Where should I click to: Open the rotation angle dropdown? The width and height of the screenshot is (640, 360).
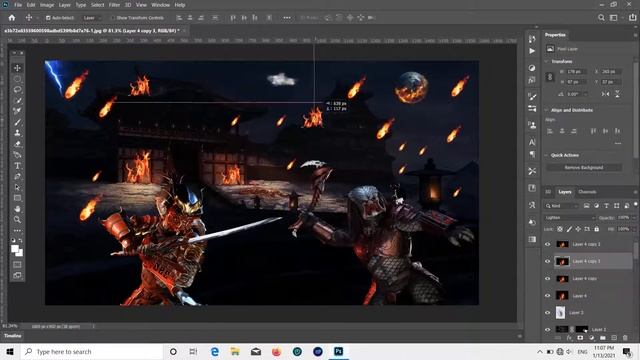[x=585, y=94]
